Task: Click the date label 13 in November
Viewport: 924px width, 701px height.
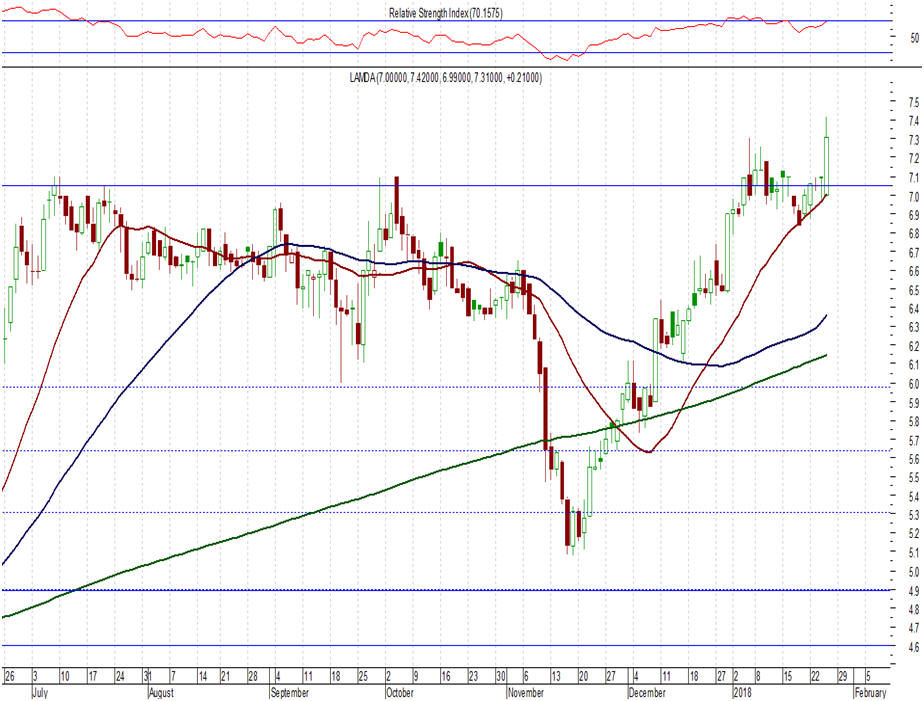Action: pos(556,676)
